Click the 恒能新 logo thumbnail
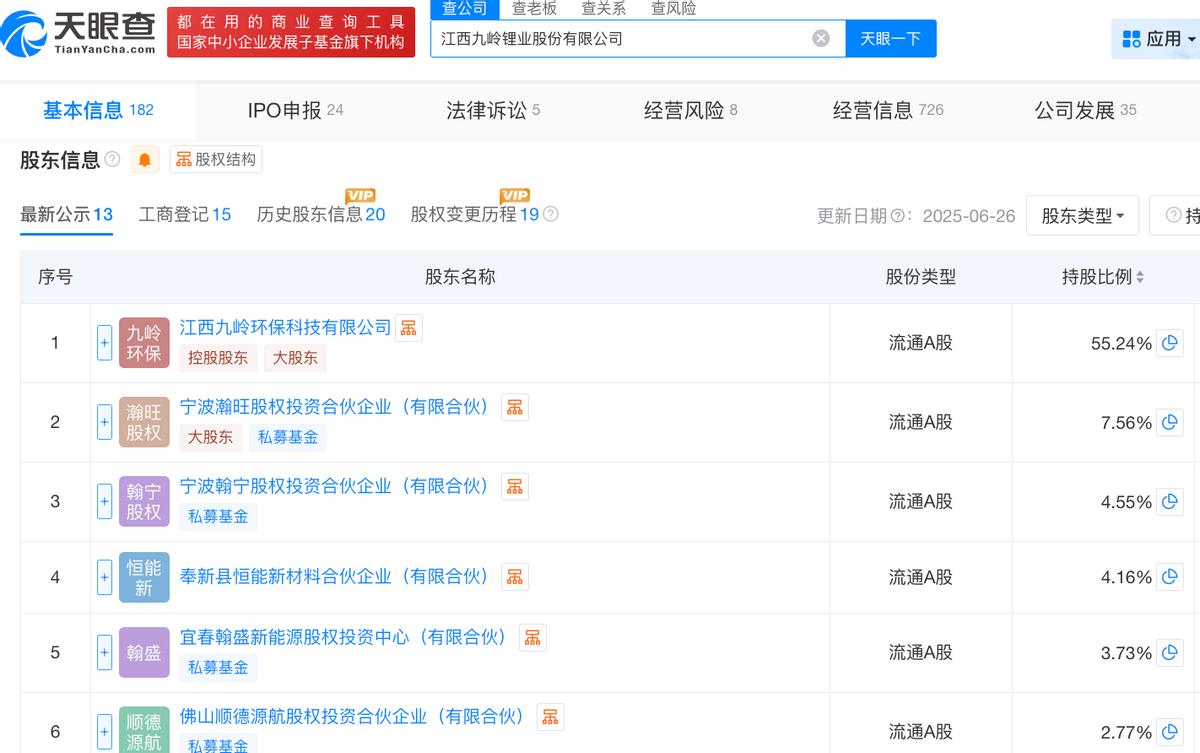 (x=144, y=577)
